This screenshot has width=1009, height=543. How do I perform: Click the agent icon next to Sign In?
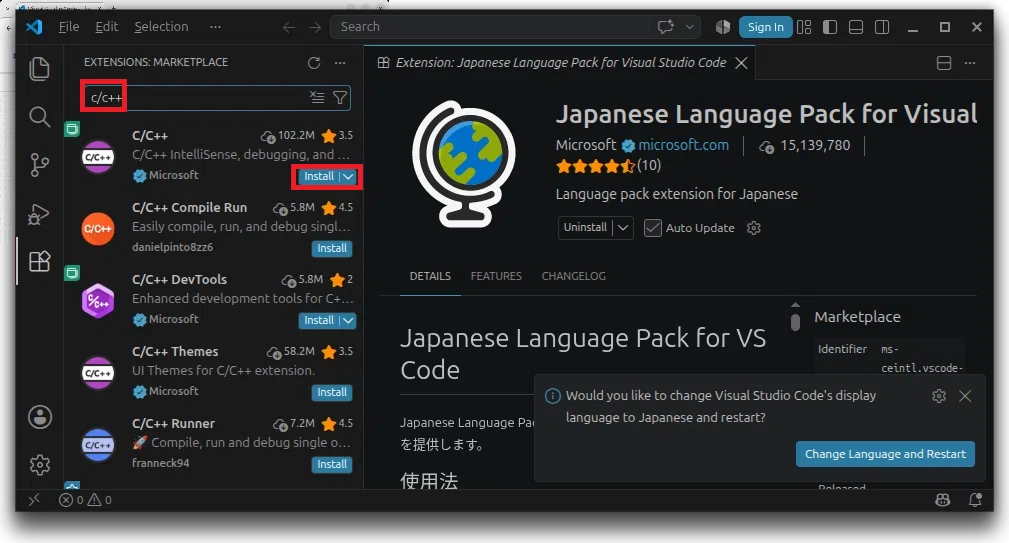click(x=723, y=27)
